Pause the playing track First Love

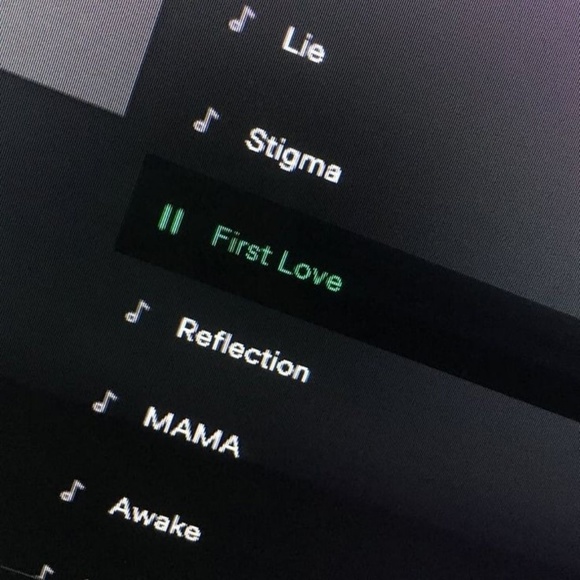tap(170, 219)
